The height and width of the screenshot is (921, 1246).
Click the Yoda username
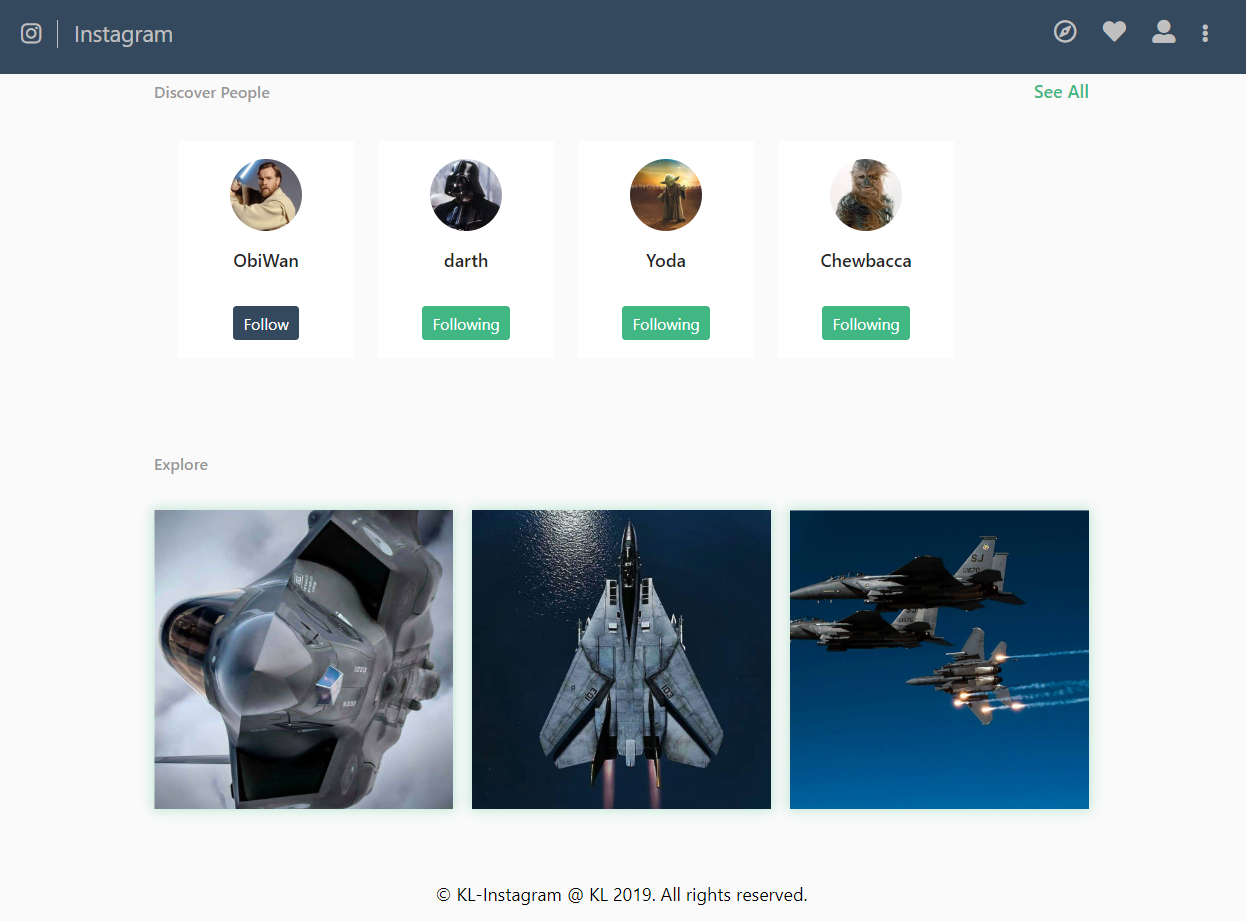pyautogui.click(x=666, y=261)
